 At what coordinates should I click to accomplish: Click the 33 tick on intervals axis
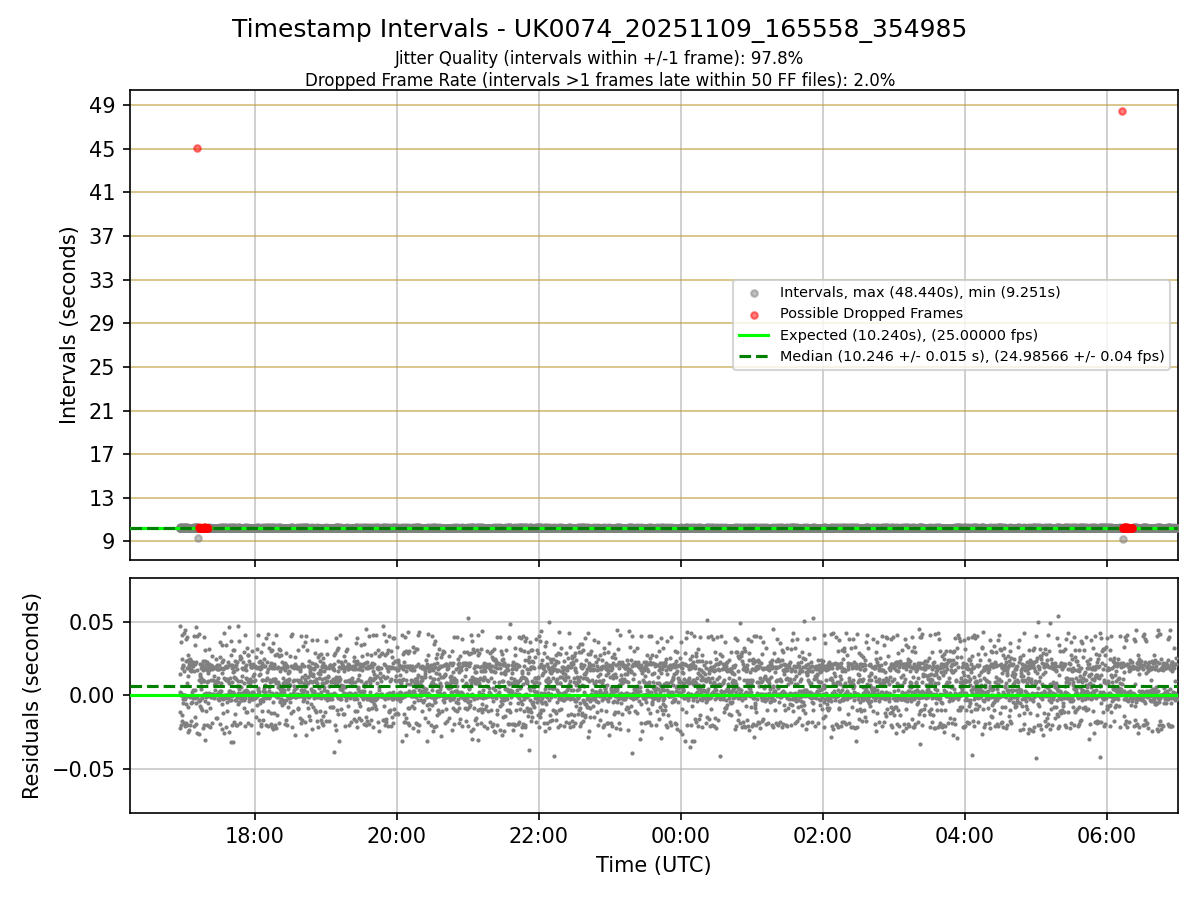[104, 280]
